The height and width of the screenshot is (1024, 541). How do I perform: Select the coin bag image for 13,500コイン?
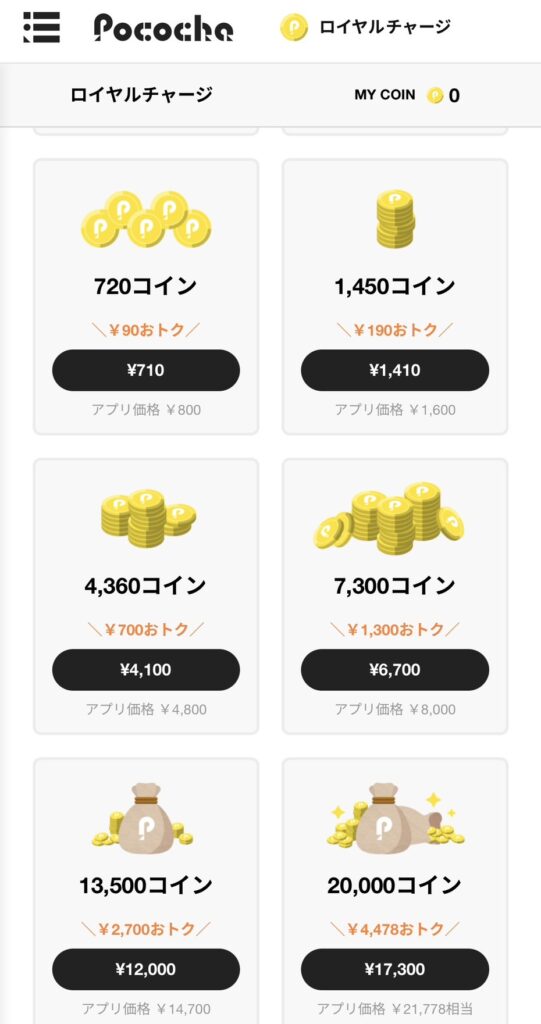[143, 818]
